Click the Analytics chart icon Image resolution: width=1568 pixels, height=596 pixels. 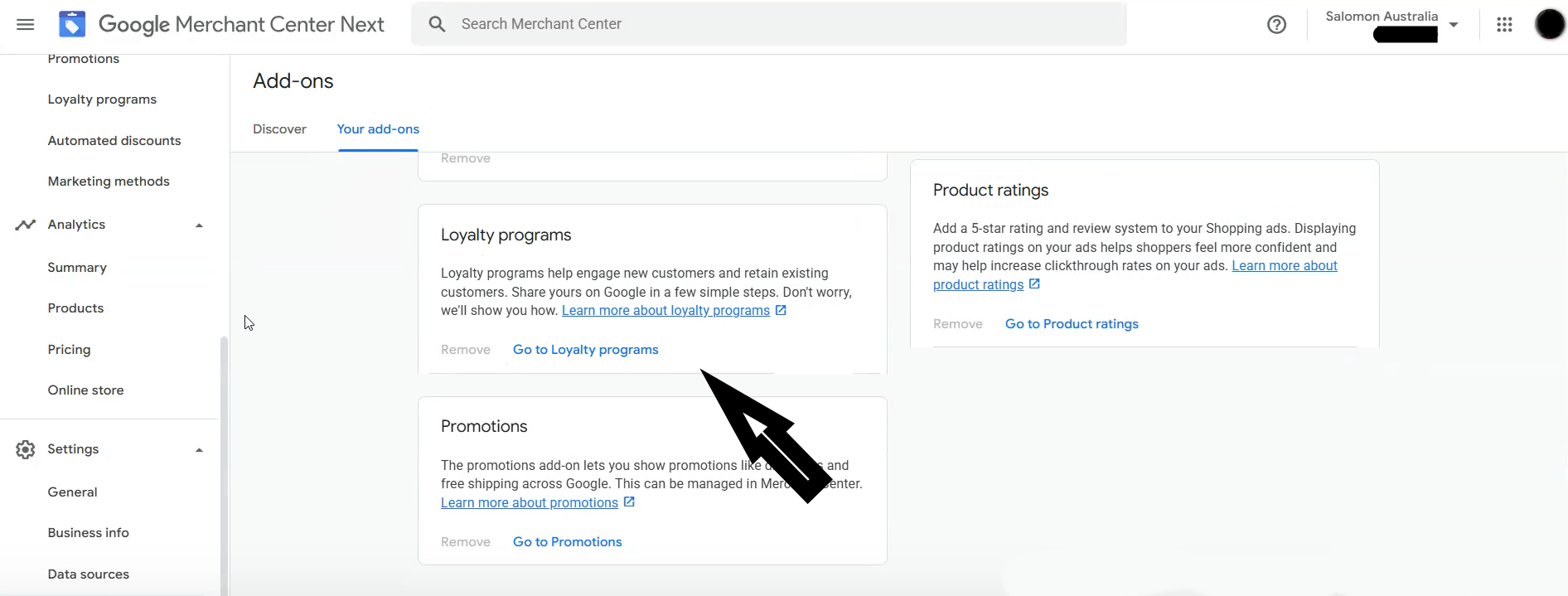tap(25, 224)
